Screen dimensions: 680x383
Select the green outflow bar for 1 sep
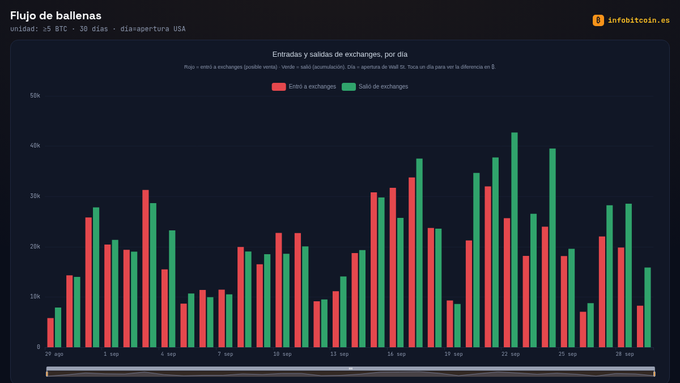(x=115, y=294)
